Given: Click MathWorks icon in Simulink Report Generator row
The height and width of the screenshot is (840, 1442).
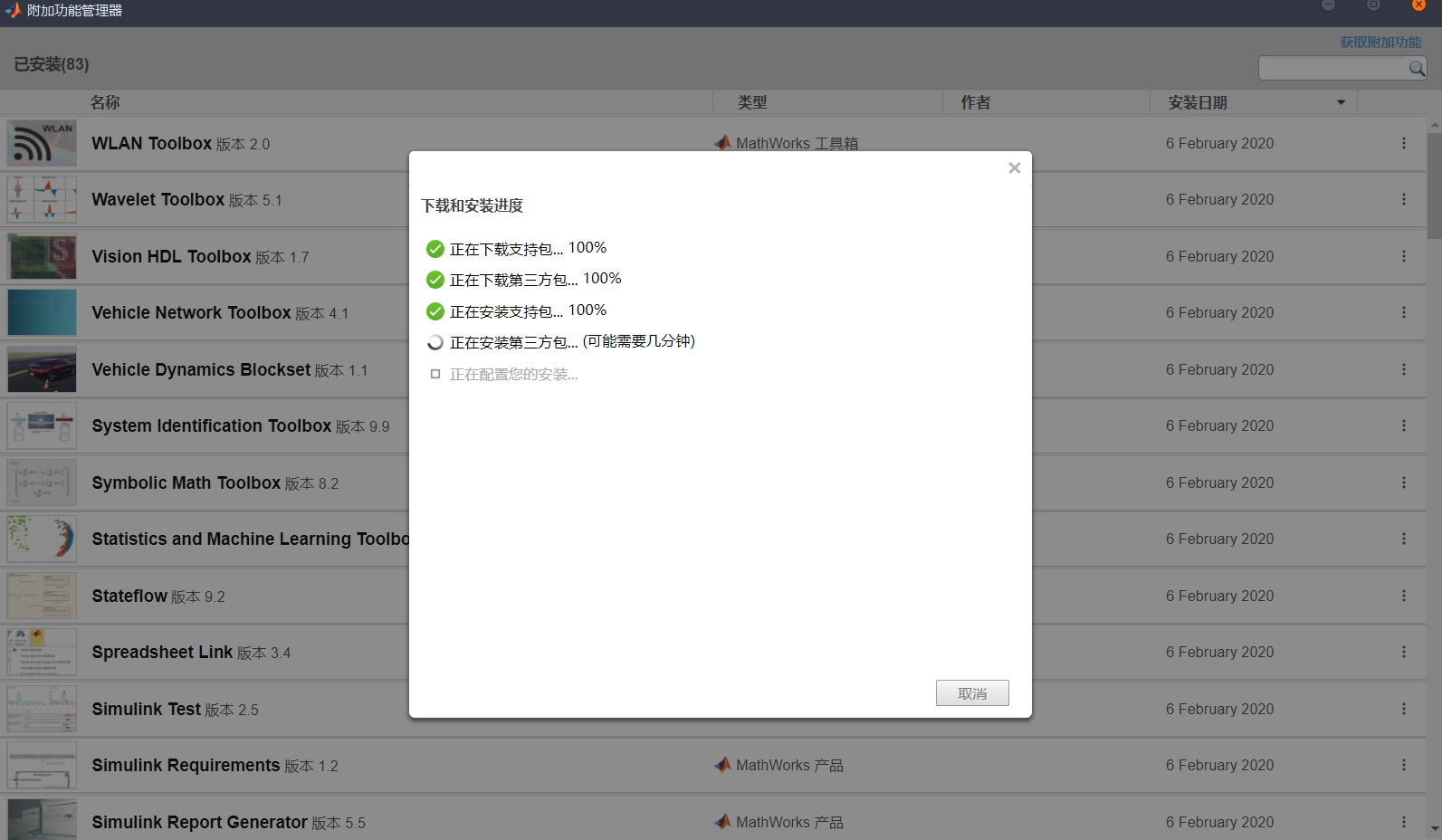Looking at the screenshot, I should (x=722, y=822).
